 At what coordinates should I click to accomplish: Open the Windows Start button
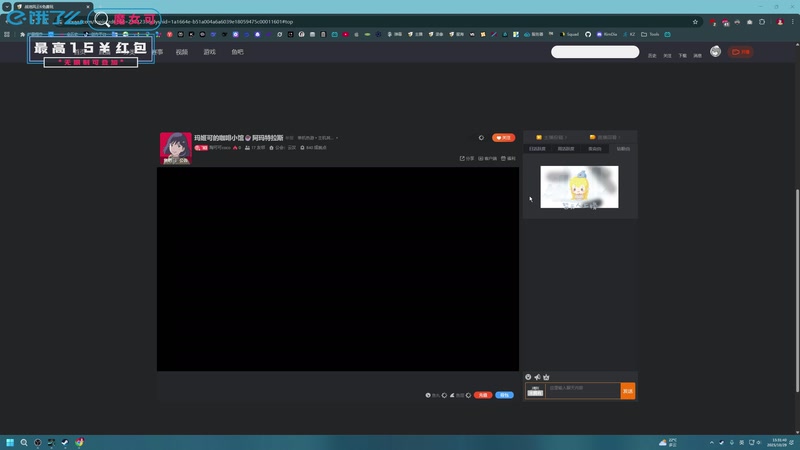10,442
